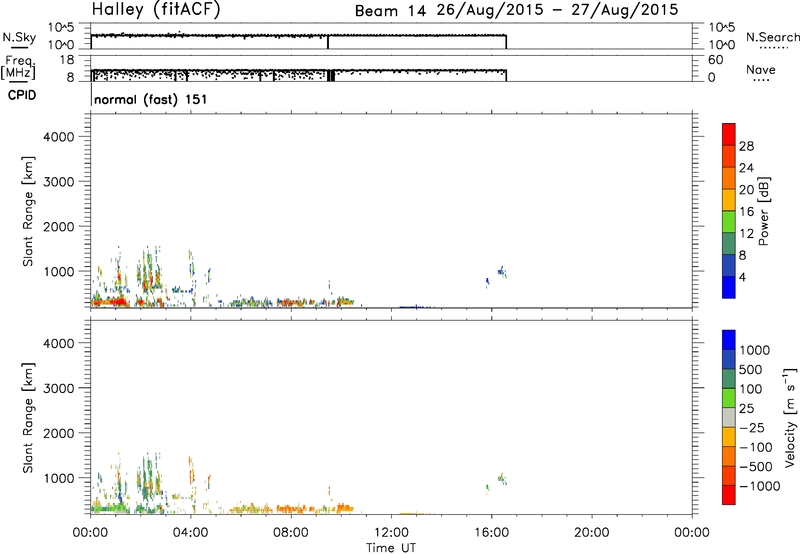Screen dimensions: 800x554
Task: Pick the gray -25 to 25 velocity segment
Action: pos(729,418)
